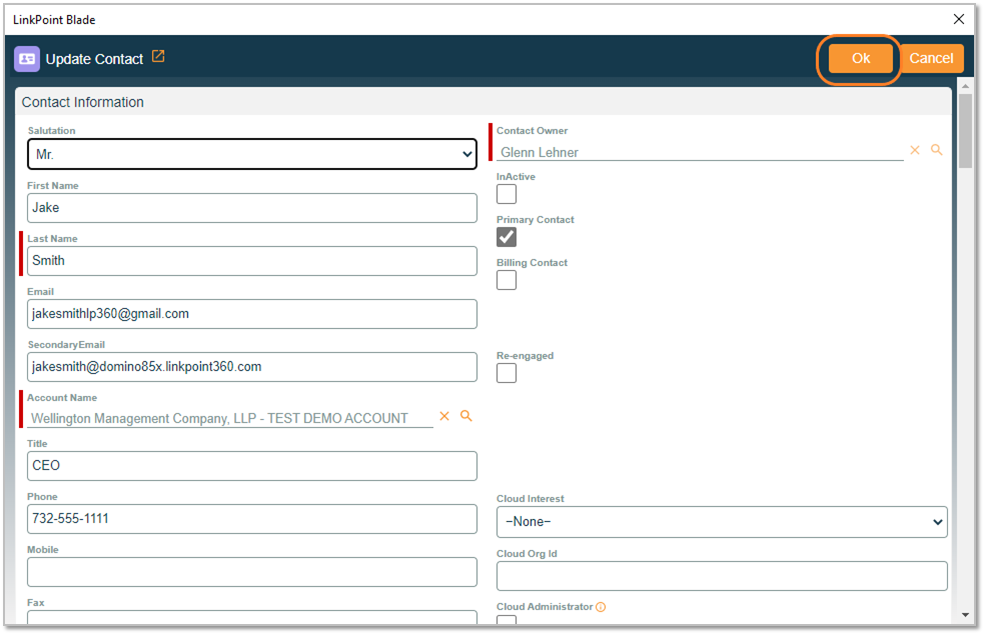Open the contact record pop-out icon
Image resolution: width=985 pixels, height=635 pixels.
click(158, 57)
